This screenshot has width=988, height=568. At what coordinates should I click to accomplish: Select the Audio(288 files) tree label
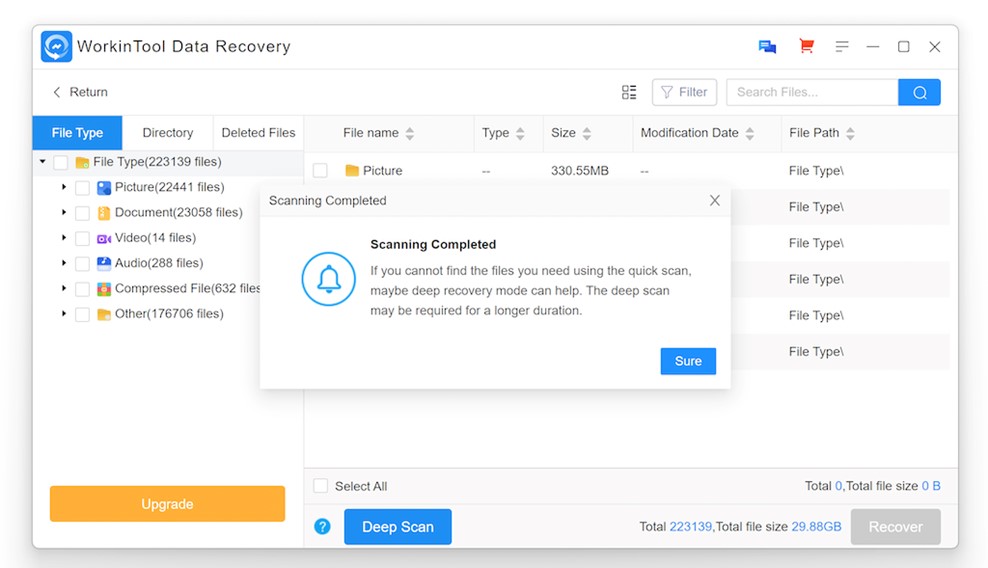[x=159, y=263]
